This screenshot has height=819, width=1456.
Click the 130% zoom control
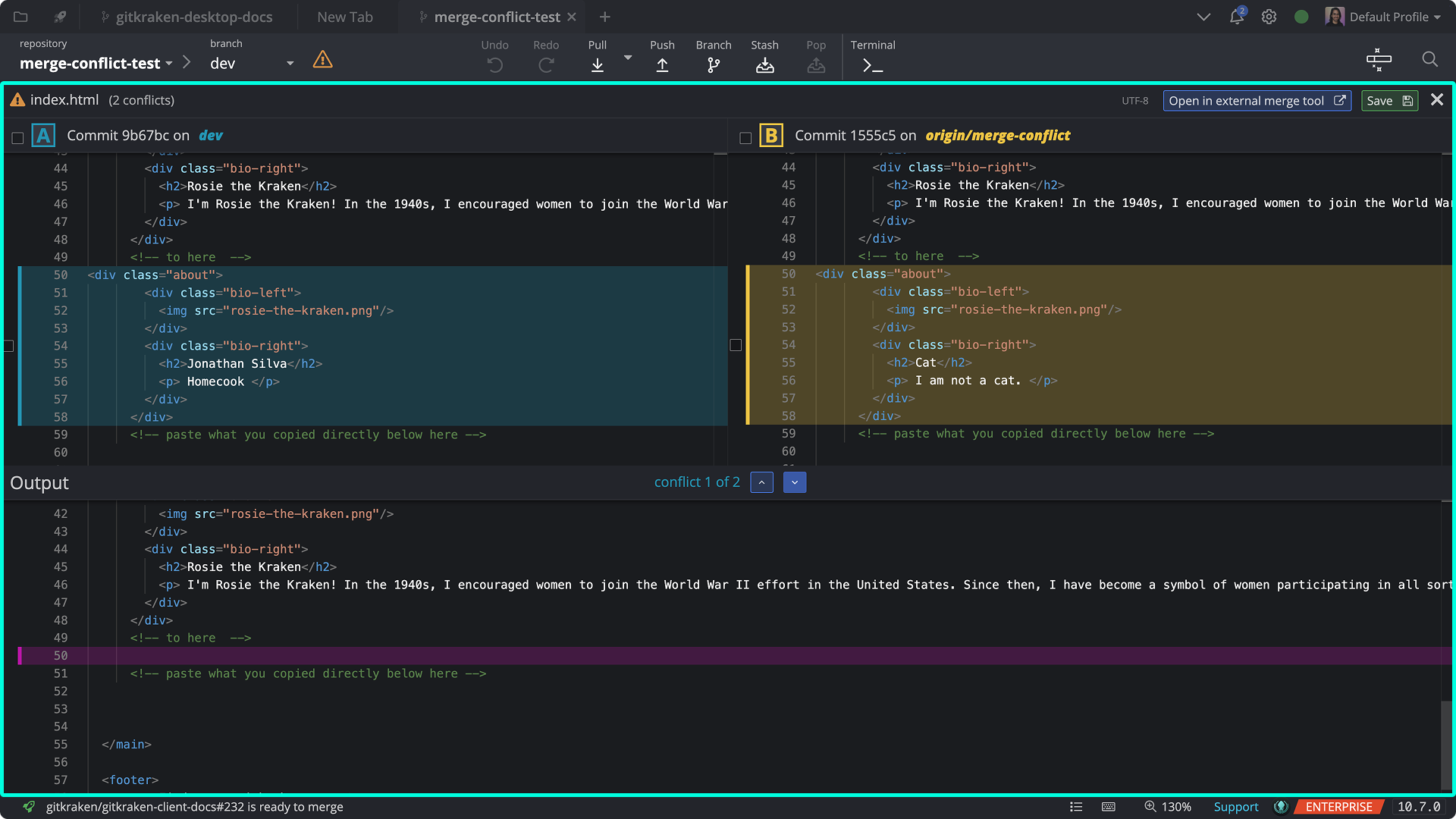tap(1169, 806)
